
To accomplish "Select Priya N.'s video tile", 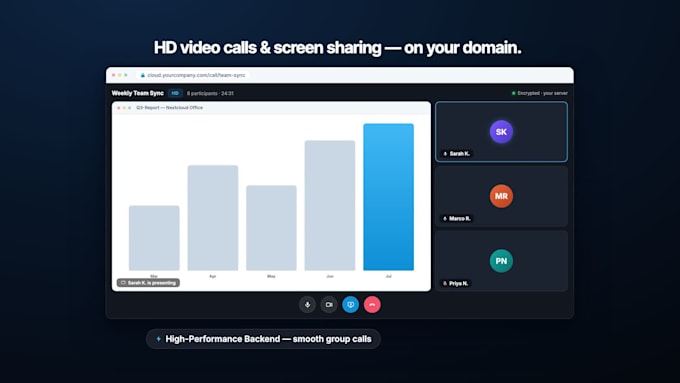I will [x=501, y=261].
